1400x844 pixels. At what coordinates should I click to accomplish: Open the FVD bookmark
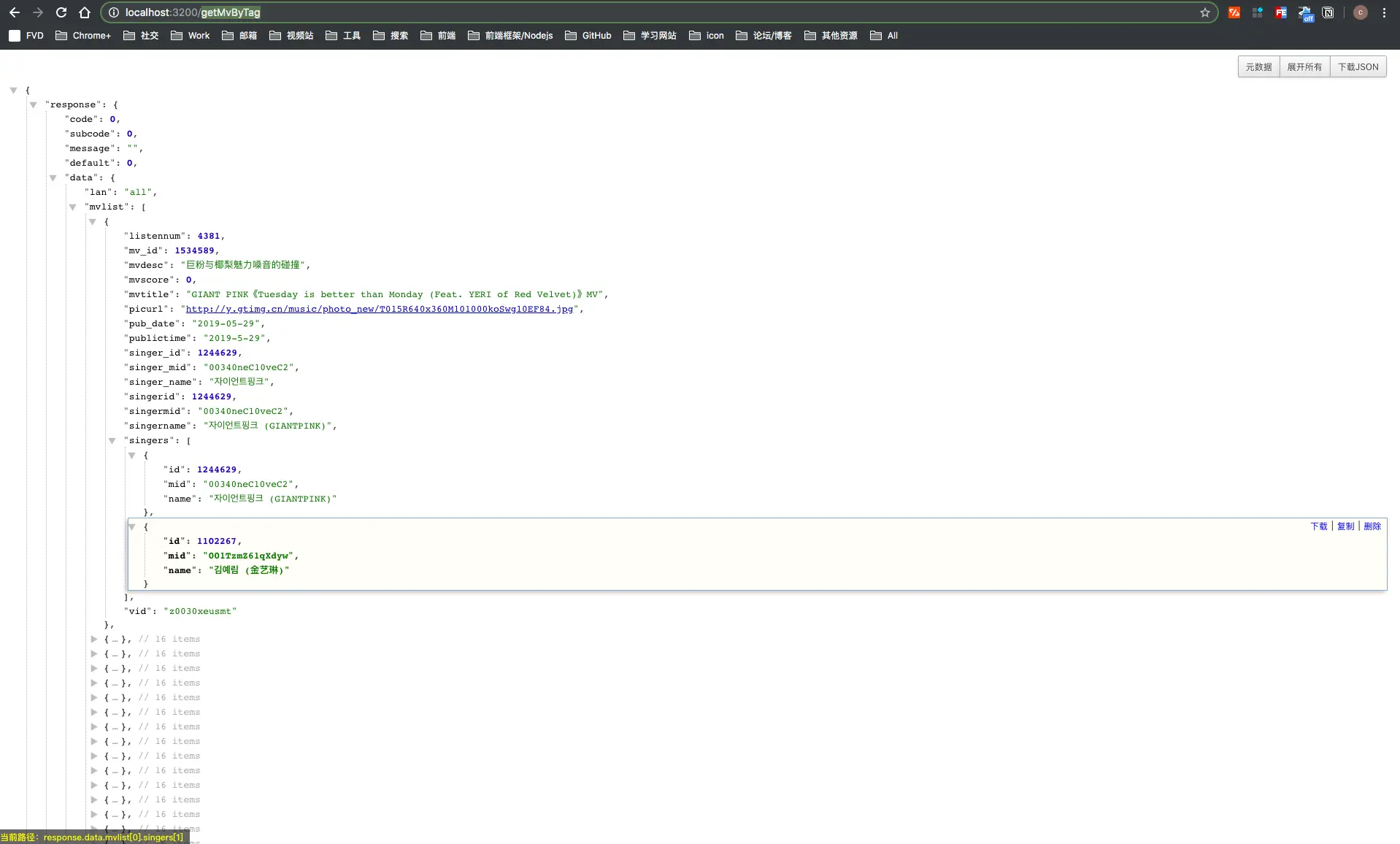pyautogui.click(x=26, y=35)
